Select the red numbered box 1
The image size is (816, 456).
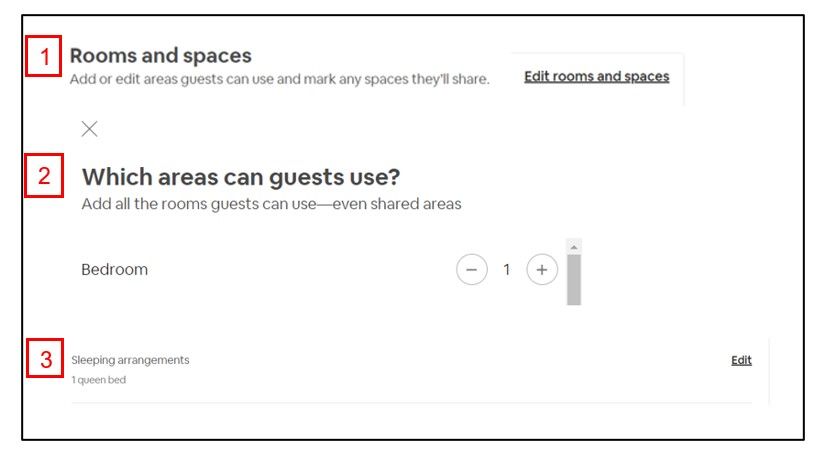click(44, 58)
